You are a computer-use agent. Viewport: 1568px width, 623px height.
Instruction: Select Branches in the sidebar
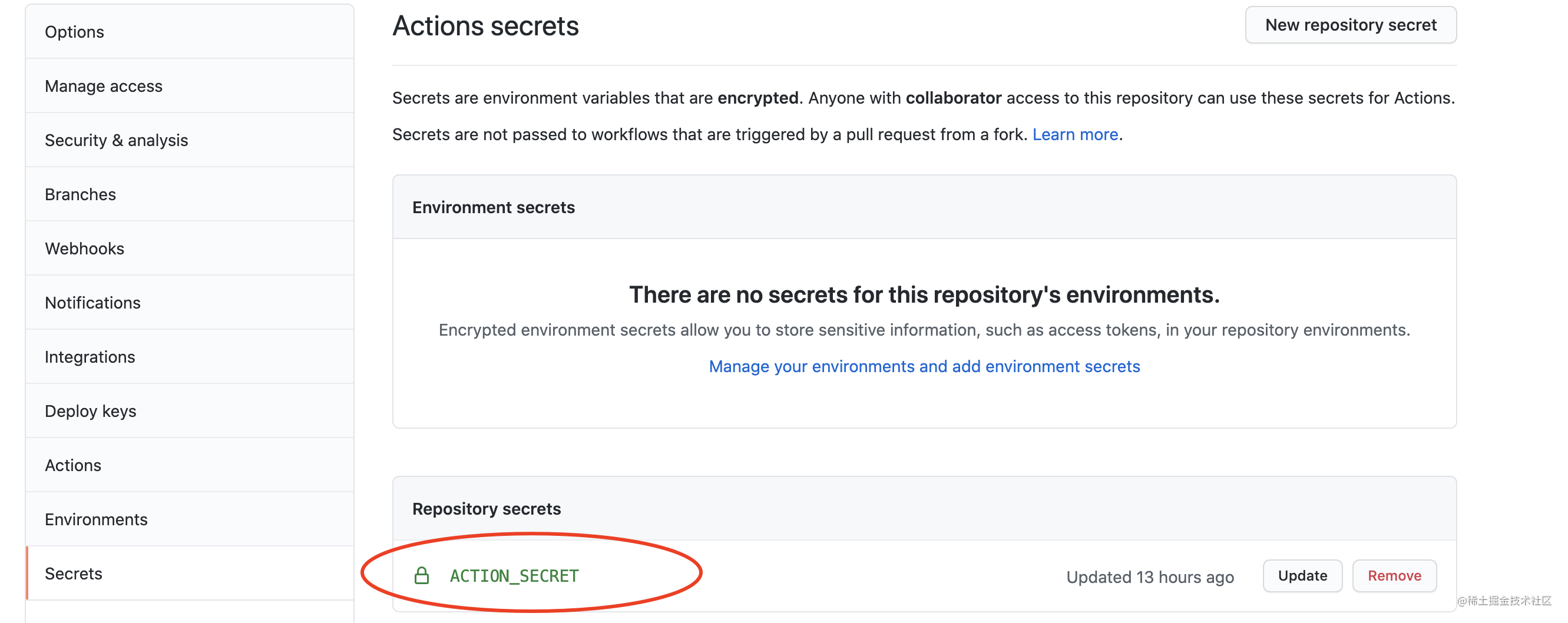[190, 194]
